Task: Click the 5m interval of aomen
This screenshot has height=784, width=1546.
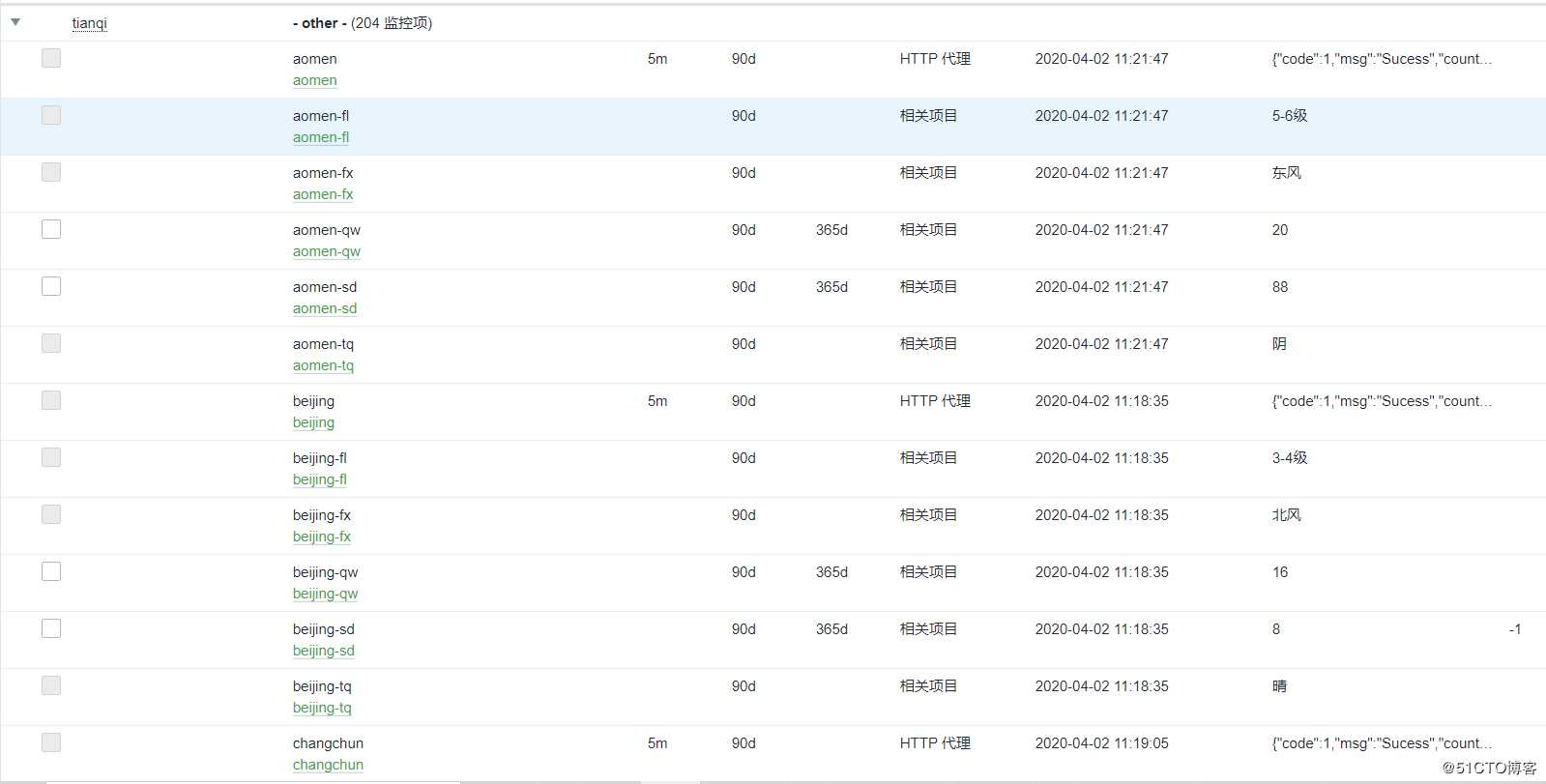Action: [x=657, y=59]
